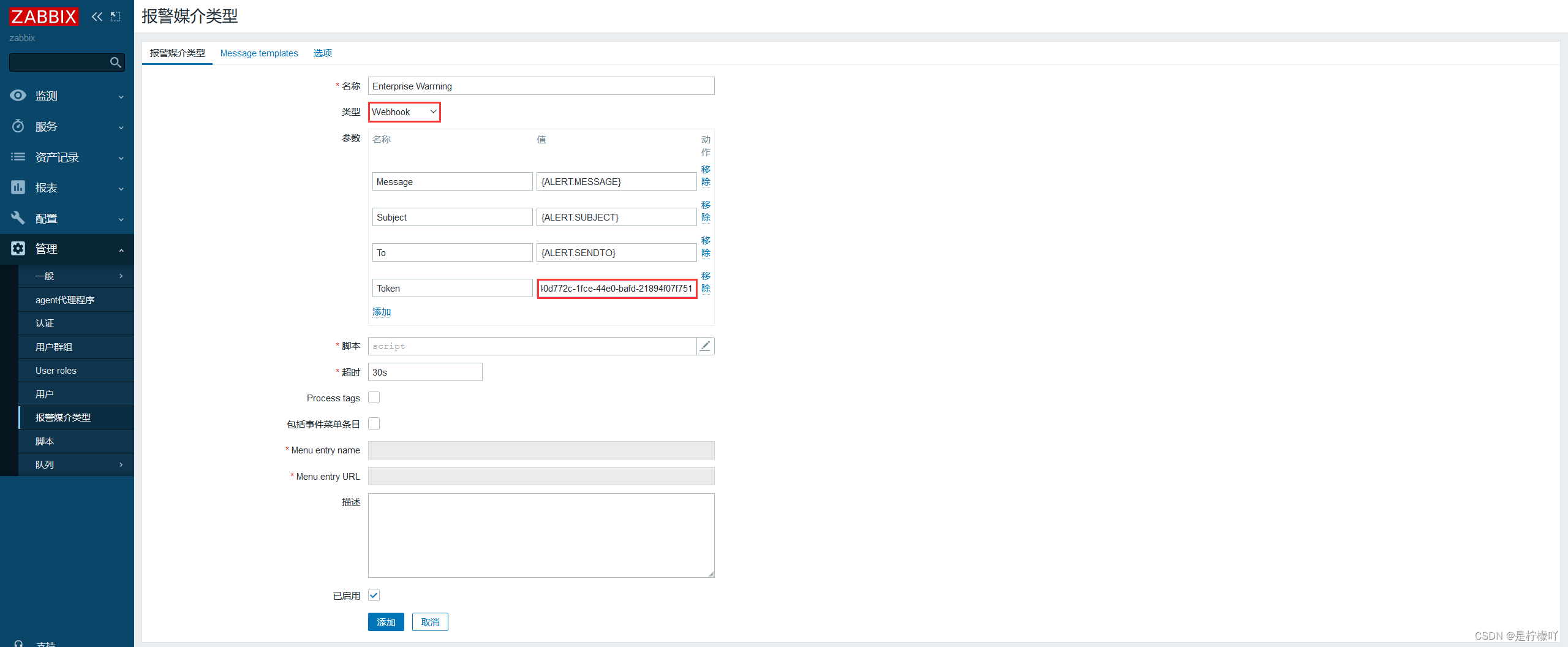This screenshot has width=1568, height=647.
Task: Click the To parameter name field
Action: coord(452,252)
